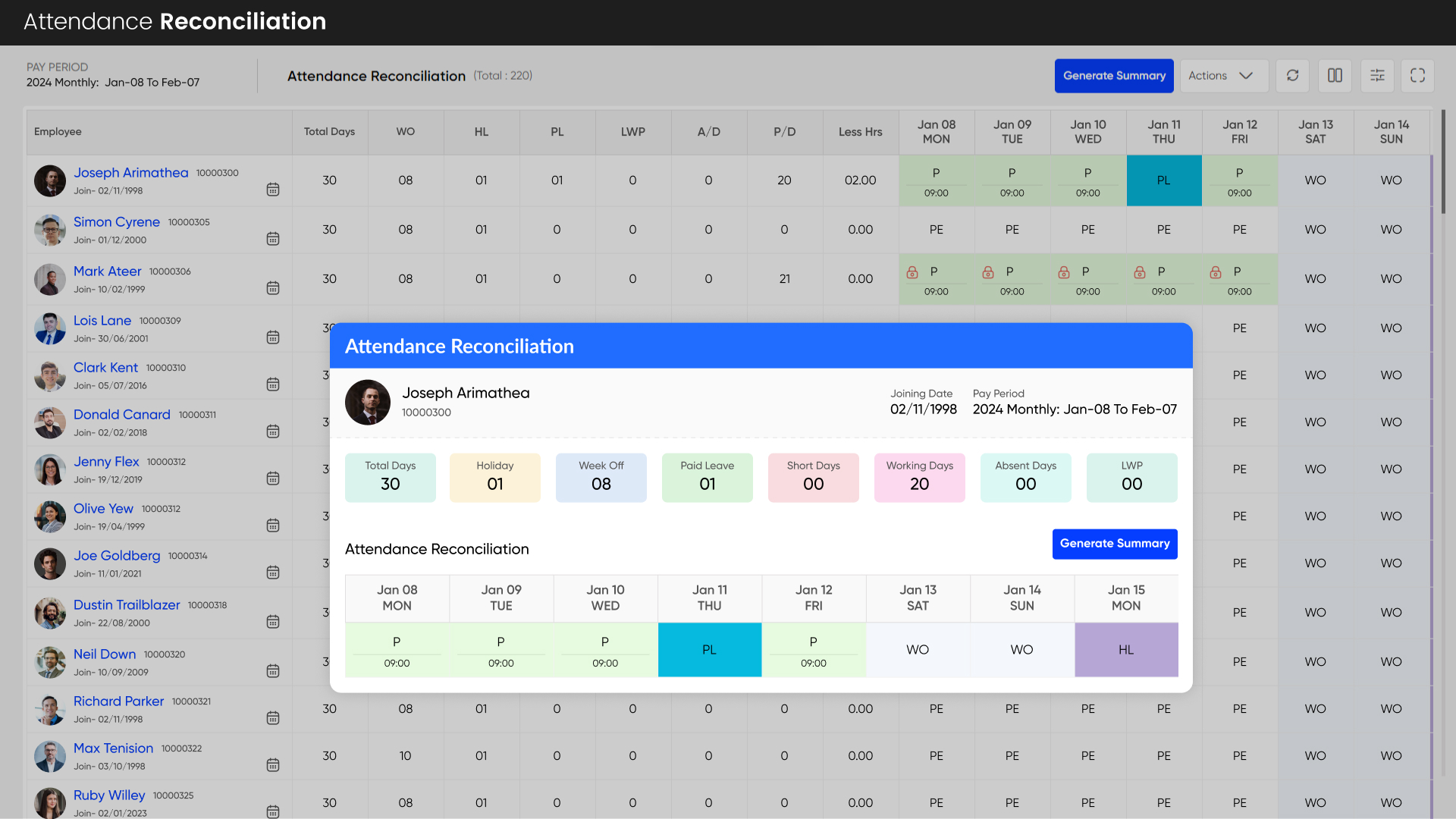Click Generate Summary in top toolbar
Image resolution: width=1456 pixels, height=819 pixels.
(1113, 76)
